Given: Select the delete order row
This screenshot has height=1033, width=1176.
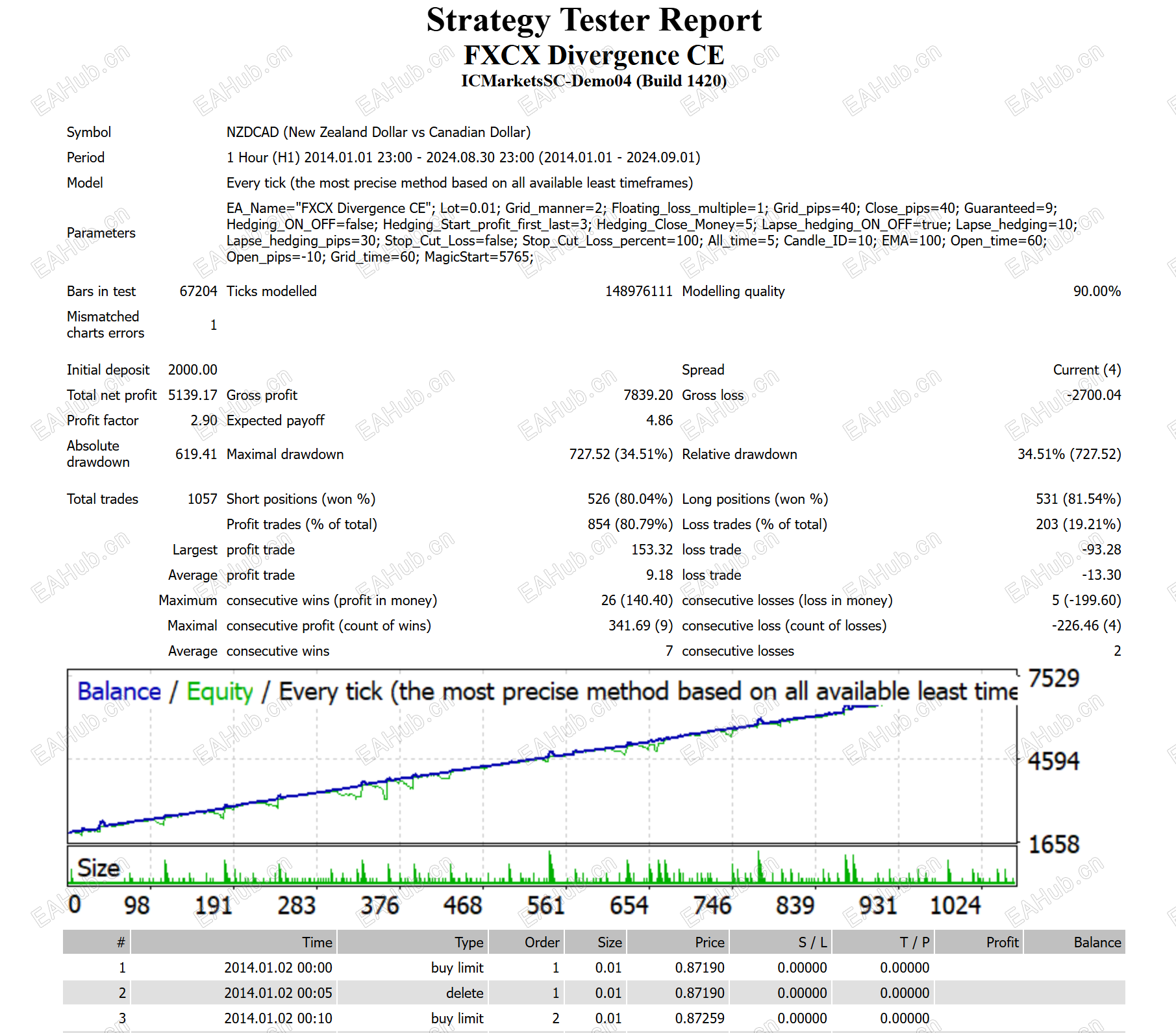Looking at the screenshot, I should (x=594, y=993).
